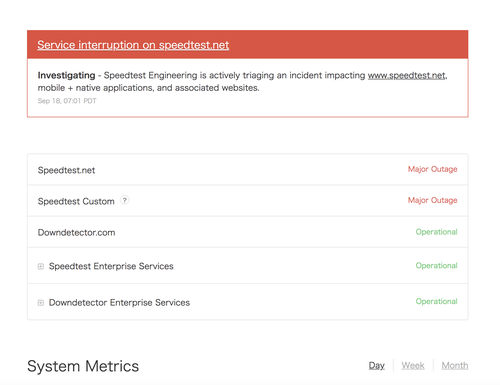The width and height of the screenshot is (500, 385).
Task: Open the Service interruption on speedtest.net incident
Action: 133,45
